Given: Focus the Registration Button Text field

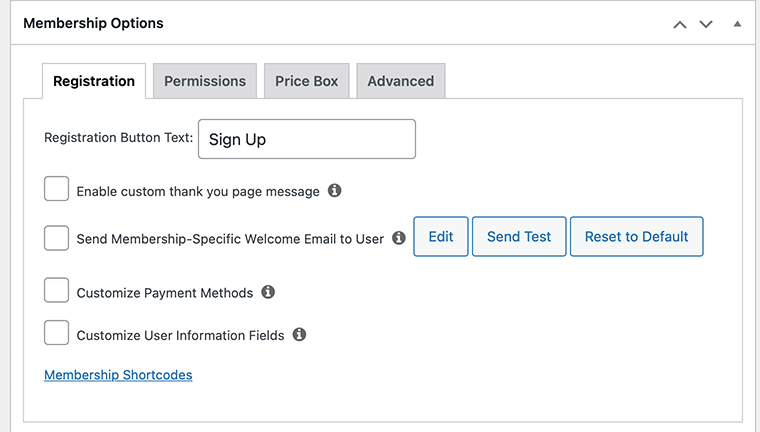Looking at the screenshot, I should tap(307, 139).
